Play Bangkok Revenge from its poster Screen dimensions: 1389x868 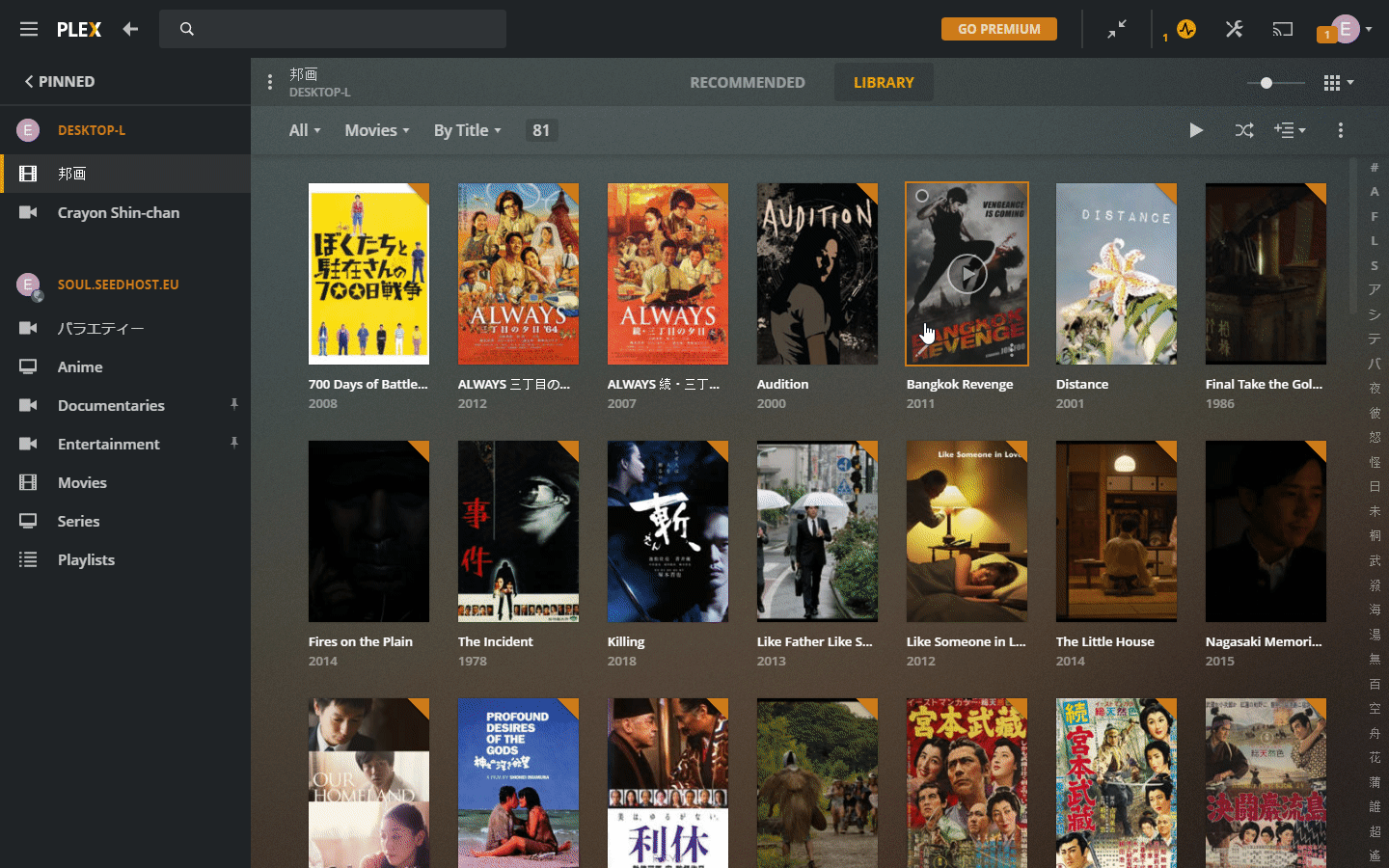[967, 274]
